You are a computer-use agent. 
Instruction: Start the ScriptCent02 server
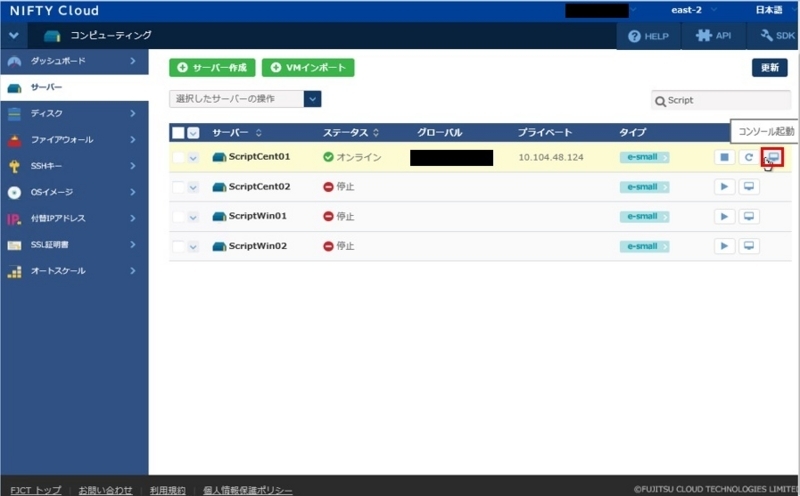724,187
